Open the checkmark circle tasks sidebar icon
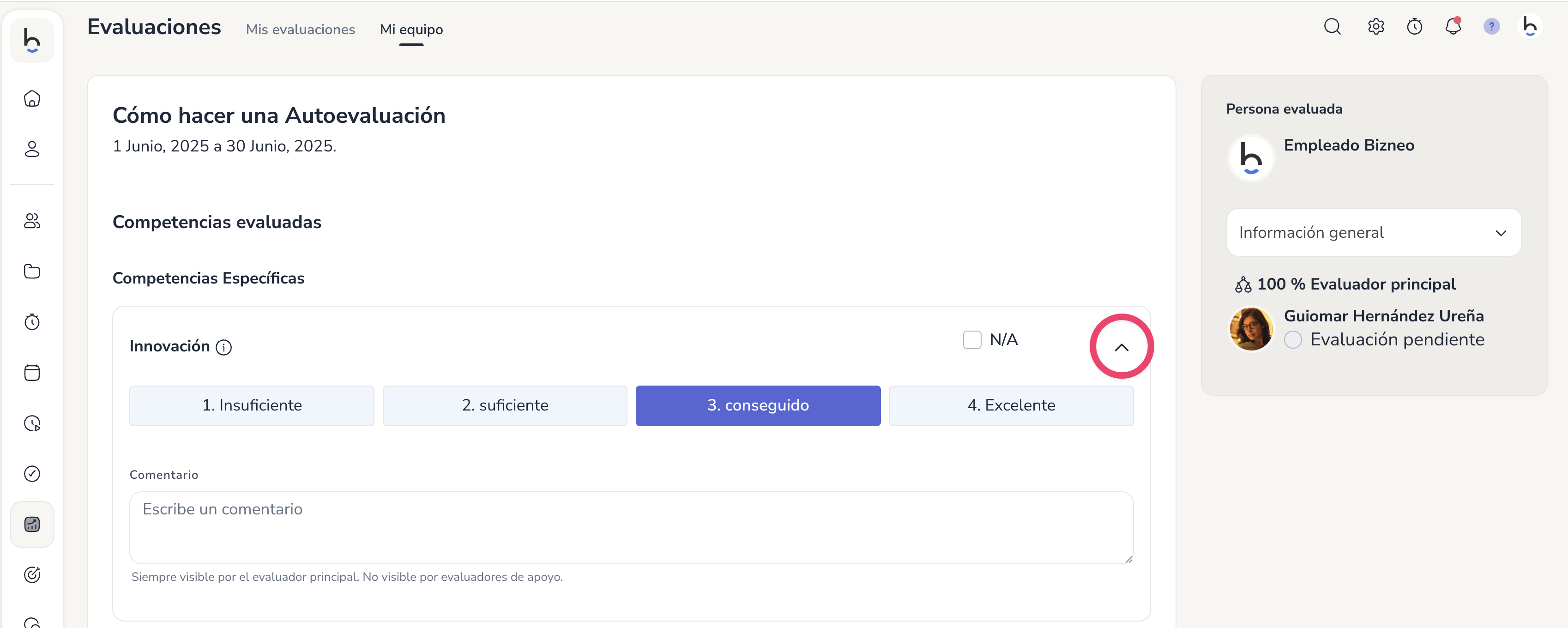Viewport: 1568px width, 628px height. (32, 473)
